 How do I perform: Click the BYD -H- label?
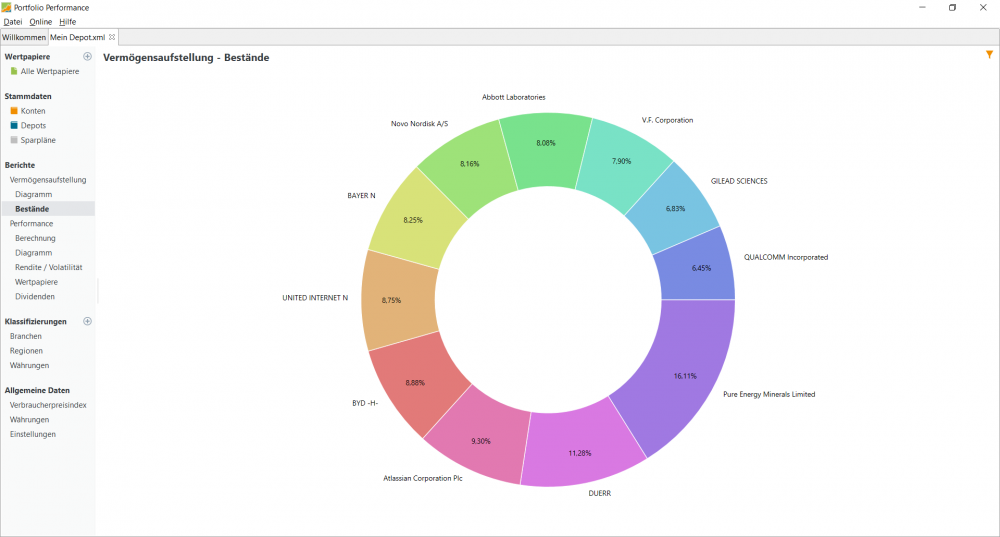(x=365, y=403)
